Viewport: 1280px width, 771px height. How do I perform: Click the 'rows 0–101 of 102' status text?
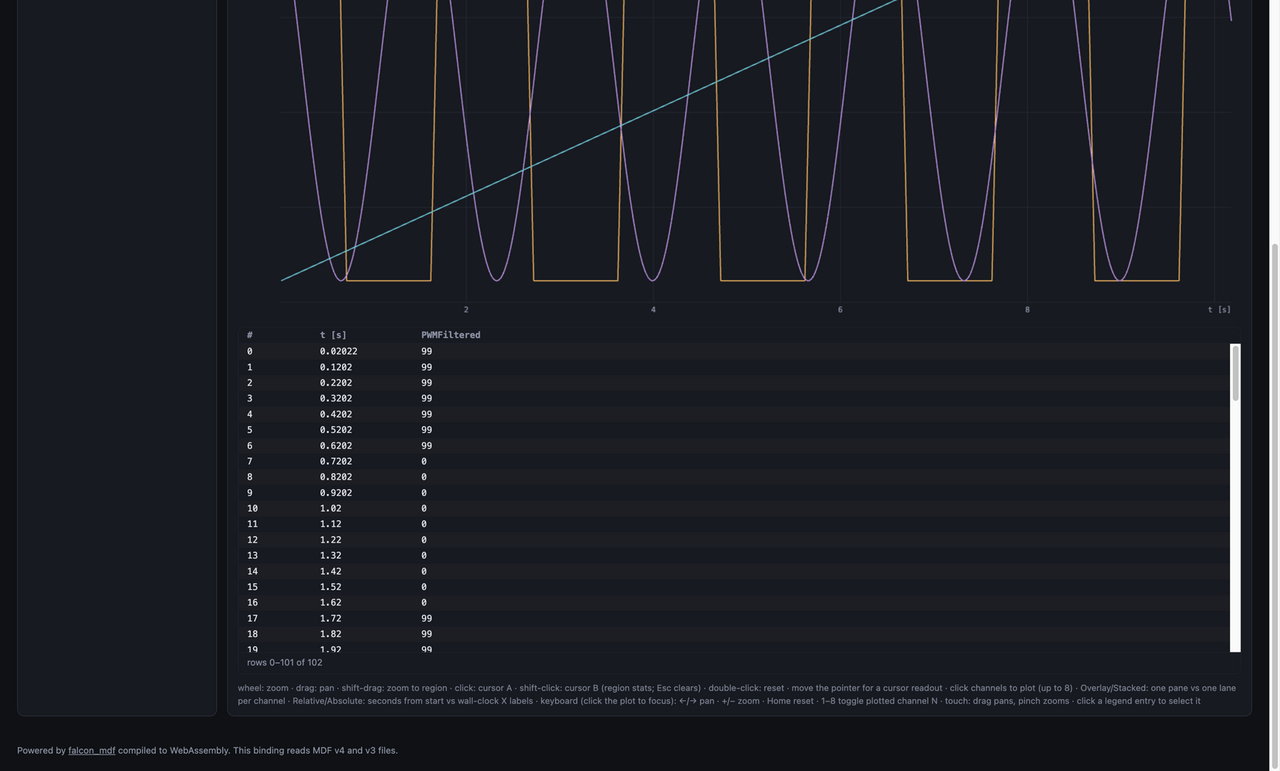point(285,662)
